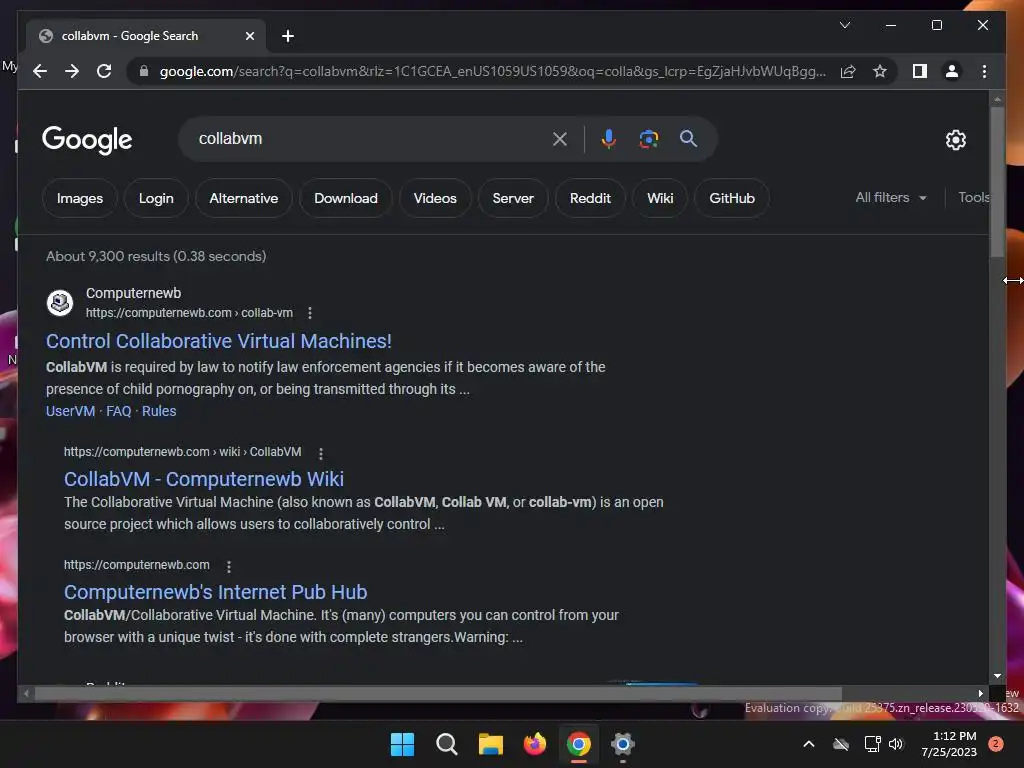The image size is (1024, 768).
Task: Filter results by Images
Action: (80, 198)
